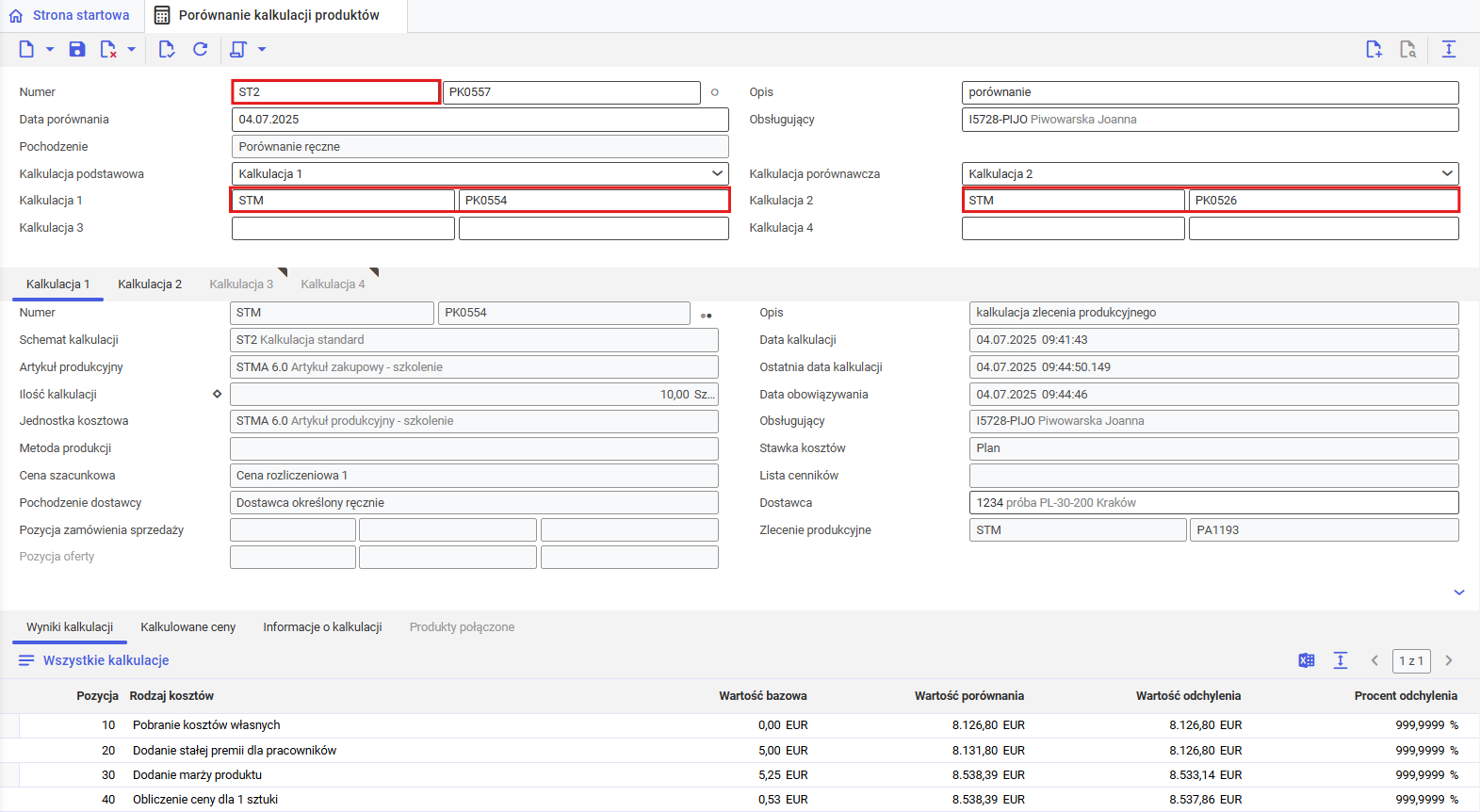Click the add-document plus icon at top right
This screenshot has width=1480, height=812.
pyautogui.click(x=1374, y=49)
